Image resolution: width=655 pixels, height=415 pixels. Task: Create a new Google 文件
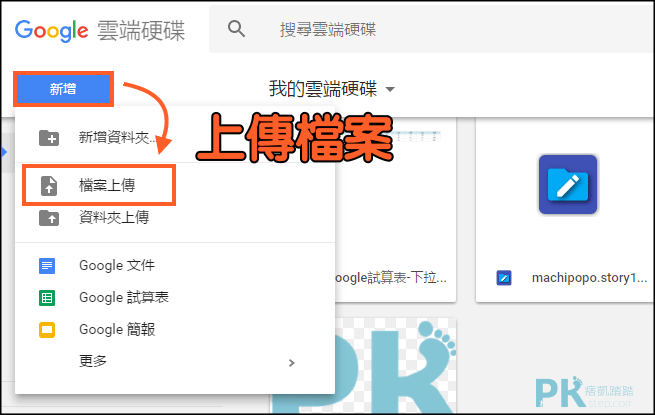[x=117, y=265]
